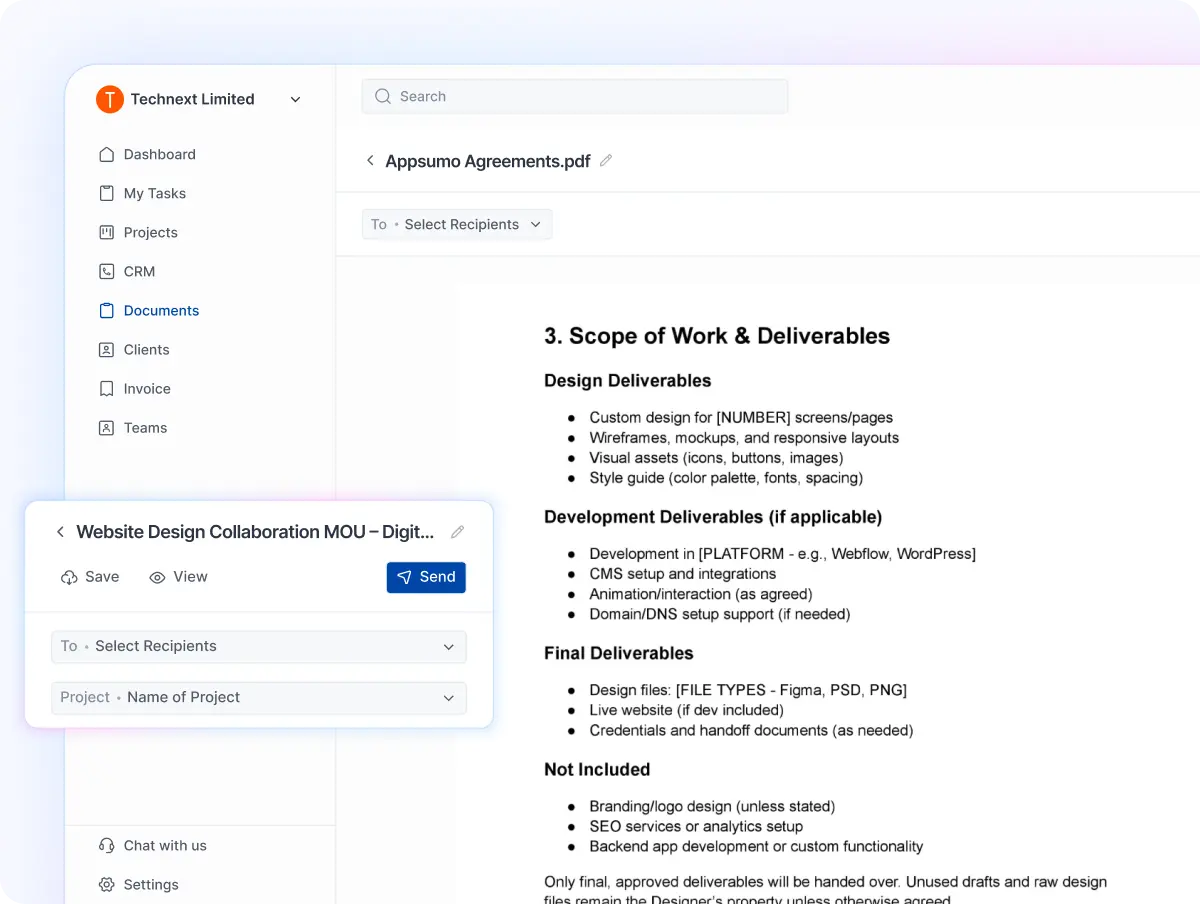
Task: Go back from Appsumo Agreements.pdf
Action: (x=370, y=160)
